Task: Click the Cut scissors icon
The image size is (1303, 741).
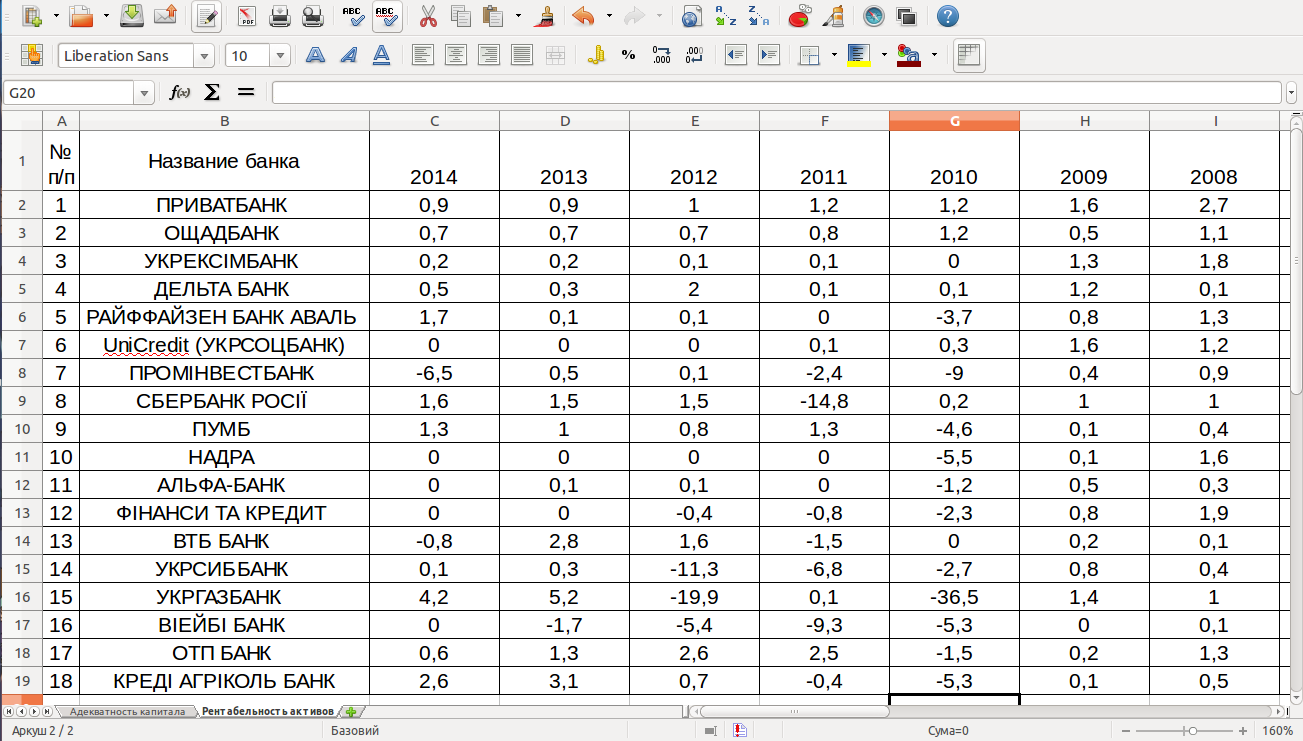Action: pos(428,16)
